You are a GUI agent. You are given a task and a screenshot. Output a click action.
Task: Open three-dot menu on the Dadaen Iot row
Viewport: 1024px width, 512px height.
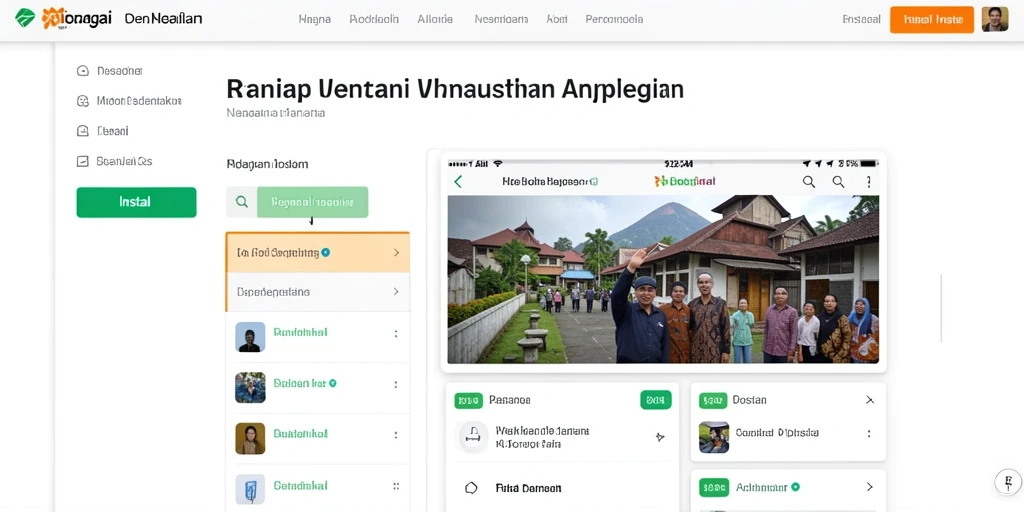pyautogui.click(x=396, y=384)
